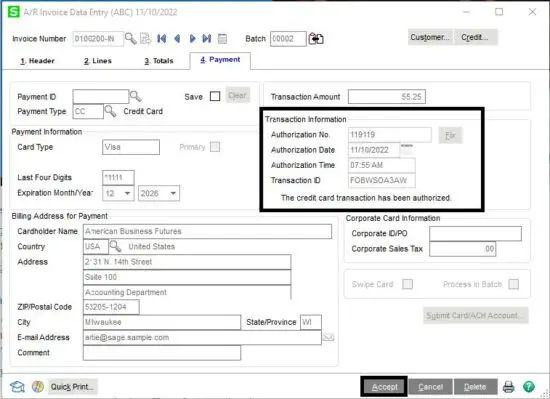Click the City field
The image size is (550, 399).
(x=162, y=322)
